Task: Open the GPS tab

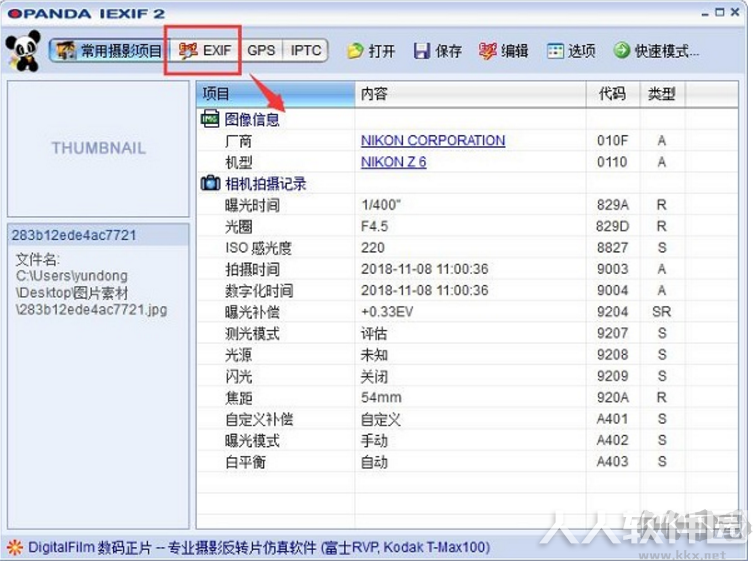Action: [261, 50]
